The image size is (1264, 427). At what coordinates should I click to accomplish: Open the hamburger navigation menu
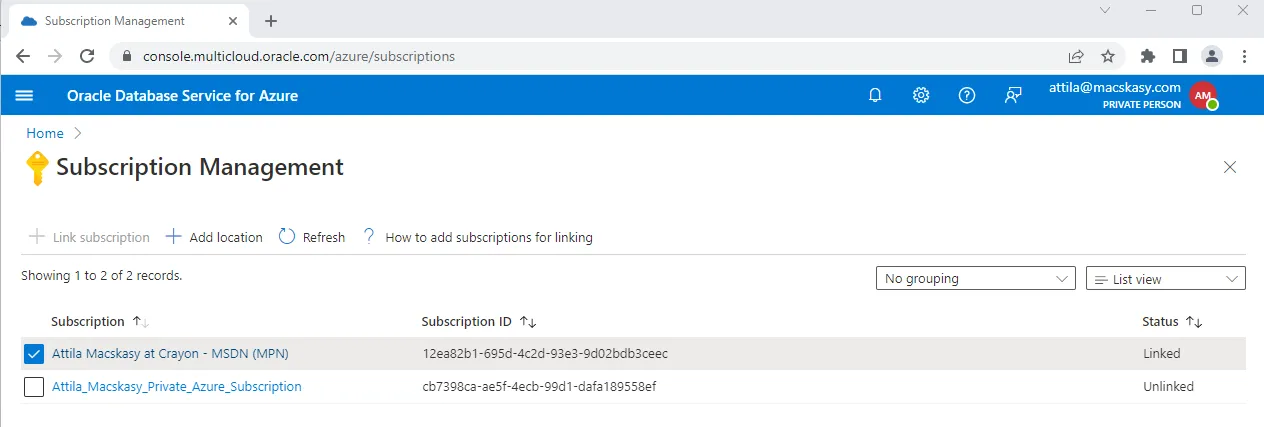click(25, 95)
